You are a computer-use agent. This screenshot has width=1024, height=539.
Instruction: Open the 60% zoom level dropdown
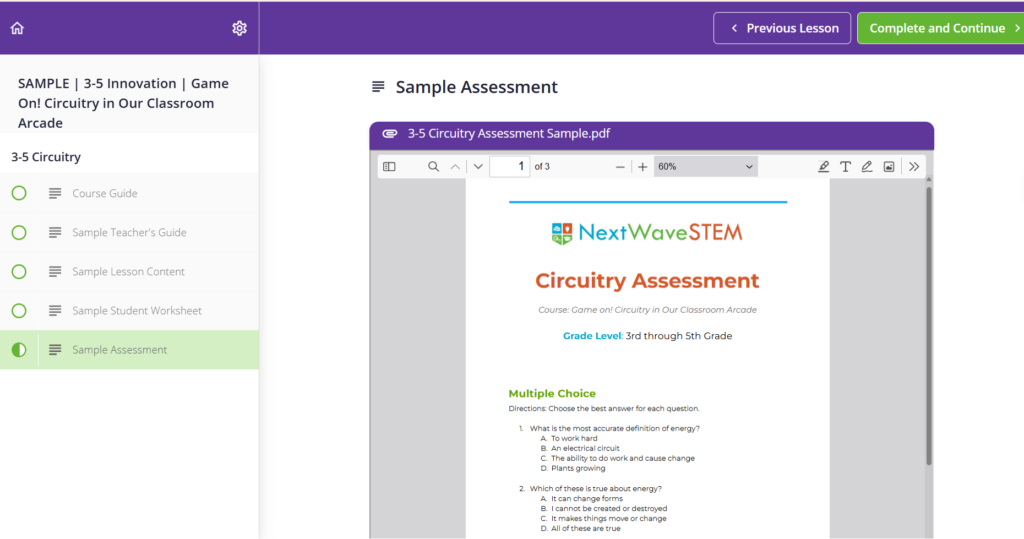705,167
